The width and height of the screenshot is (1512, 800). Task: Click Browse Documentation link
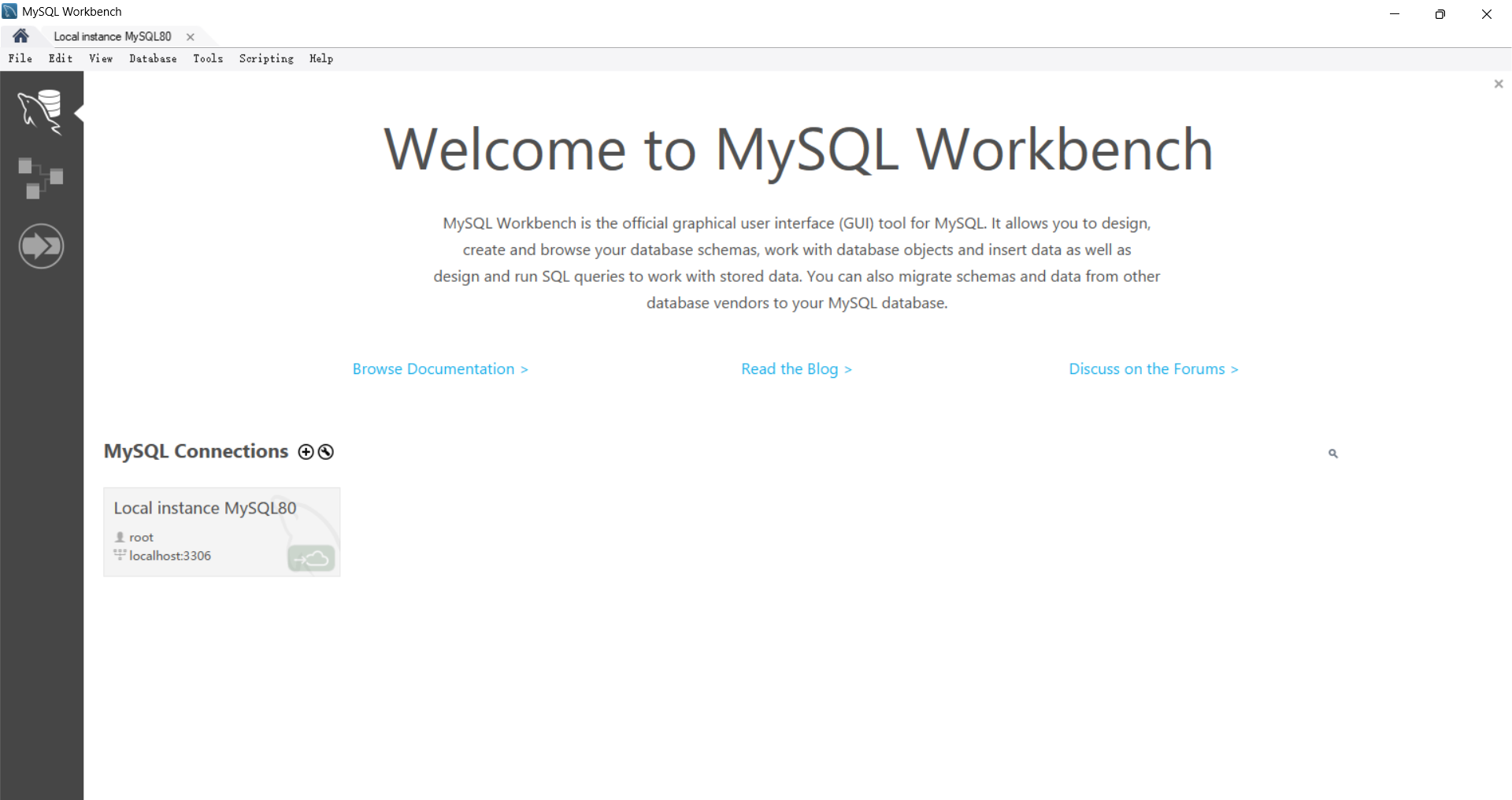point(439,369)
